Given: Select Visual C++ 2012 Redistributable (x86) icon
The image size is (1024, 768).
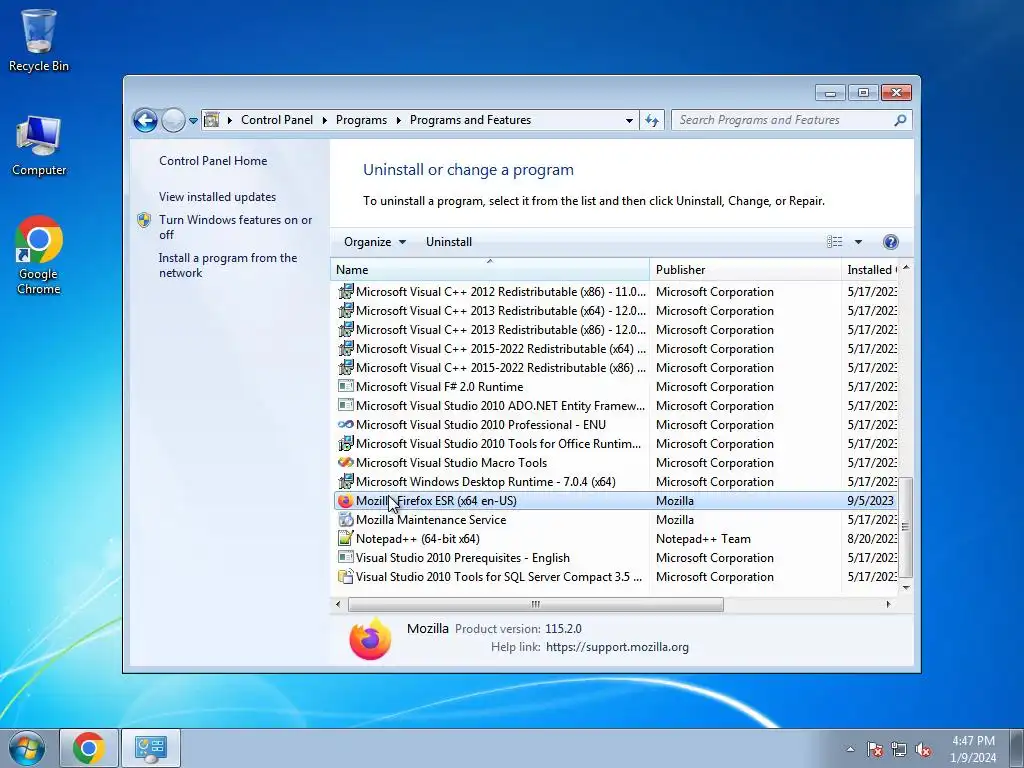Looking at the screenshot, I should click(x=345, y=291).
